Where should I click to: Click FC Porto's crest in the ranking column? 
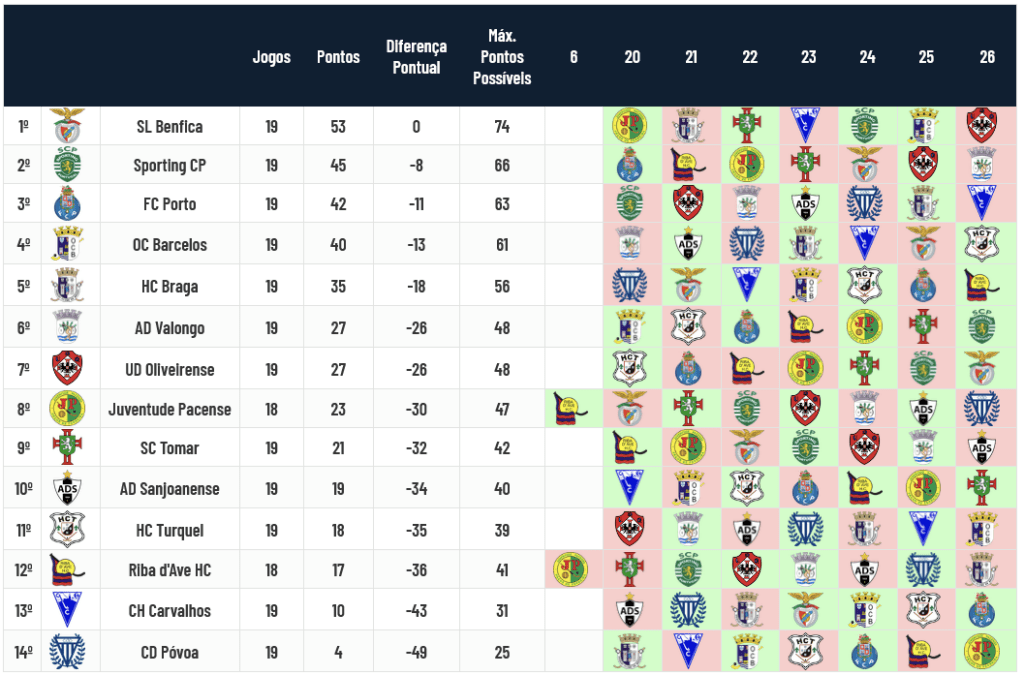[68, 204]
